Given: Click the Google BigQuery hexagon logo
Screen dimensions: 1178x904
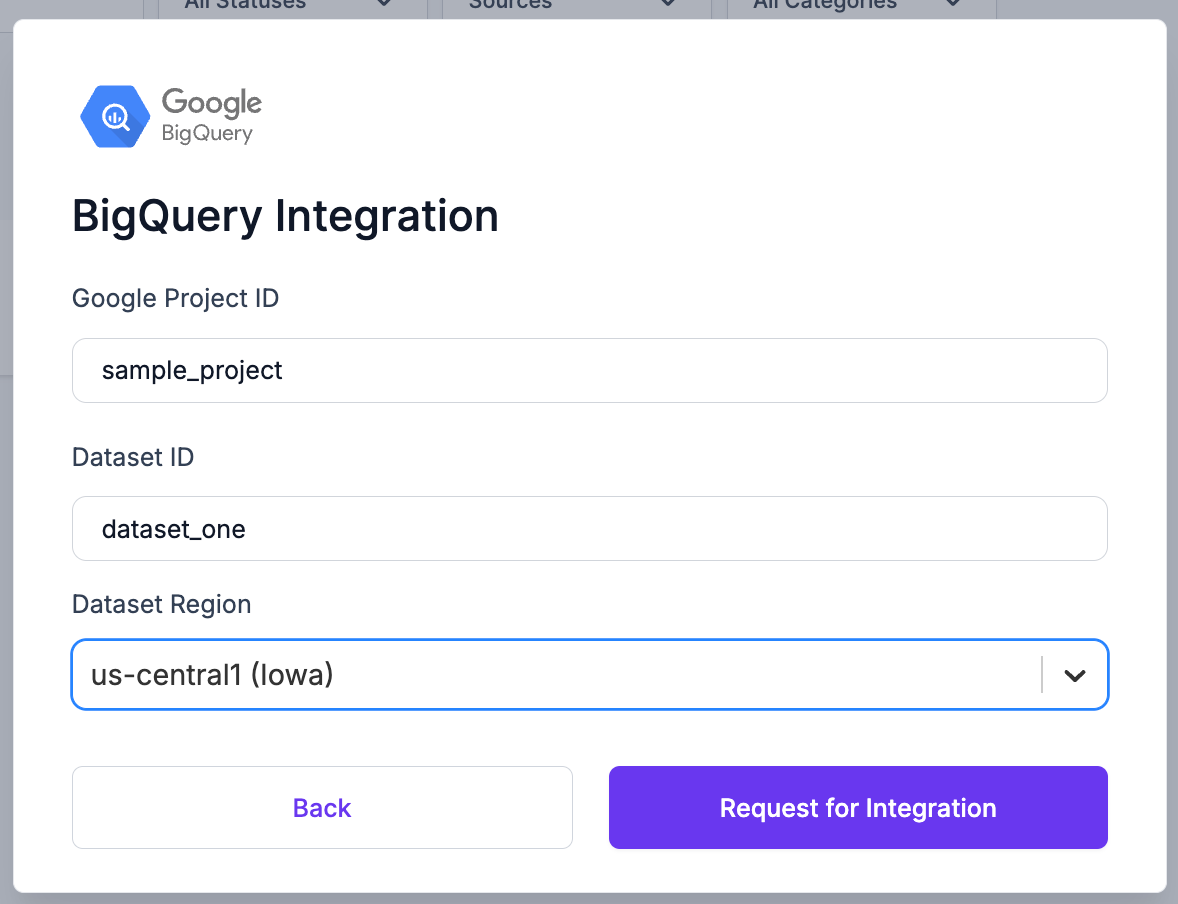Looking at the screenshot, I should pyautogui.click(x=115, y=116).
